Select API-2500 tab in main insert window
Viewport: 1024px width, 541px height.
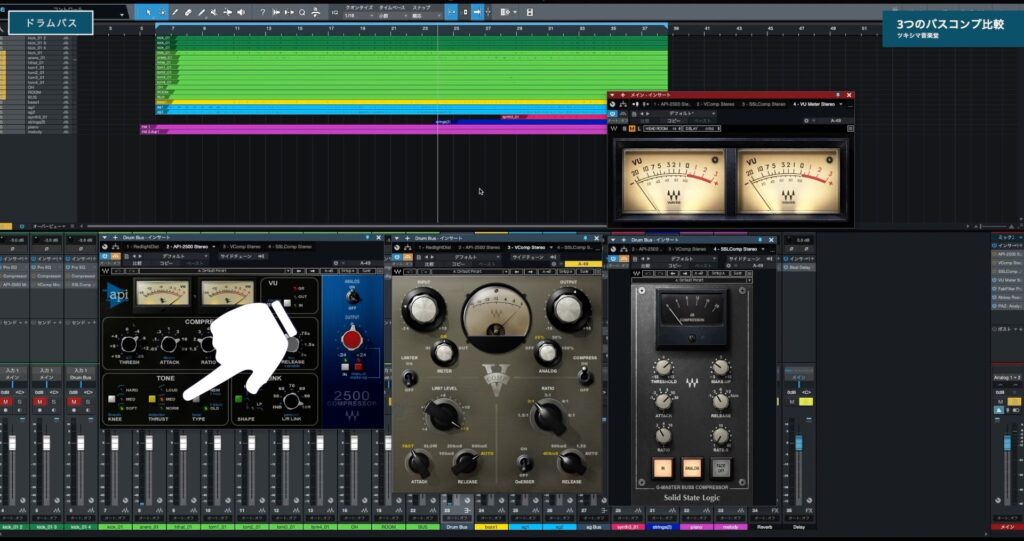(672, 104)
